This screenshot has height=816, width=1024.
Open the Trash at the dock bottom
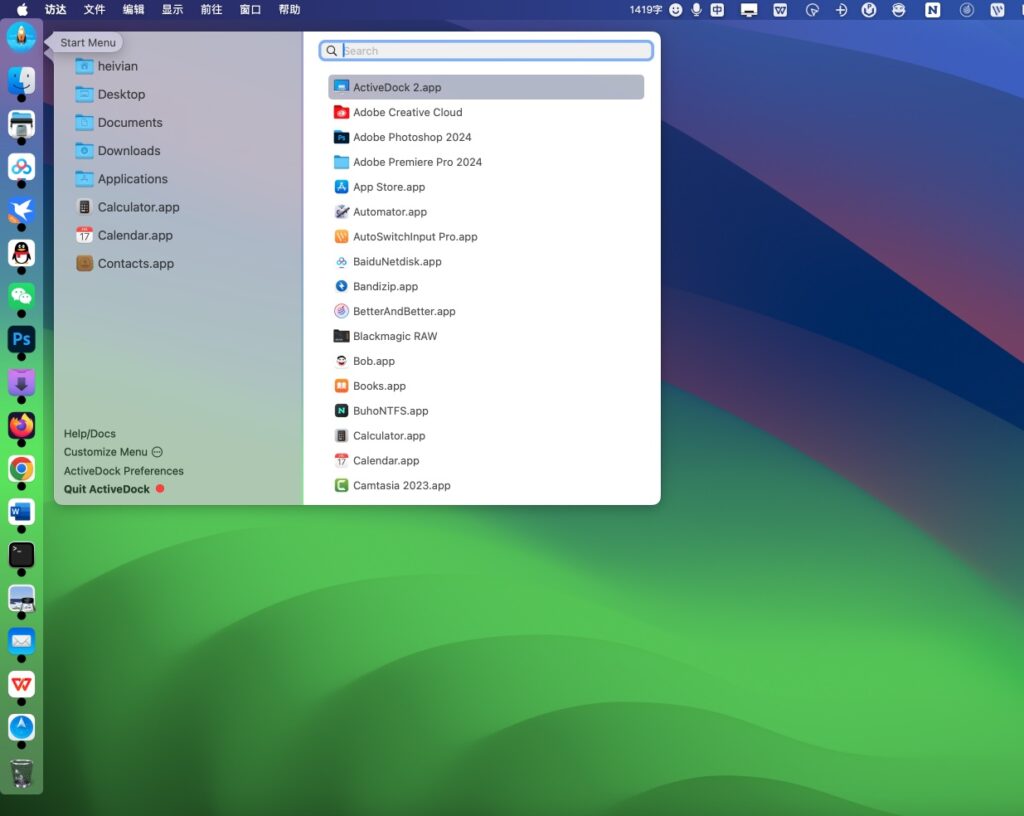coord(21,773)
